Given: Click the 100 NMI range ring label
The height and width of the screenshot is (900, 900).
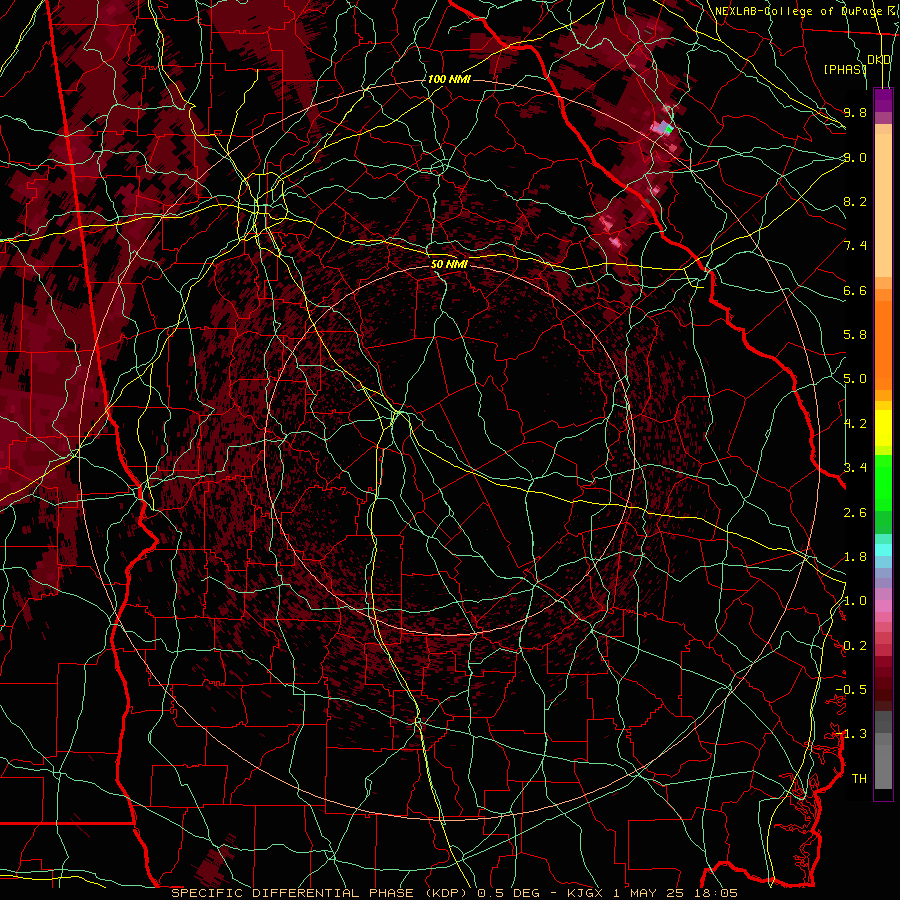Looking at the screenshot, I should click(449, 79).
